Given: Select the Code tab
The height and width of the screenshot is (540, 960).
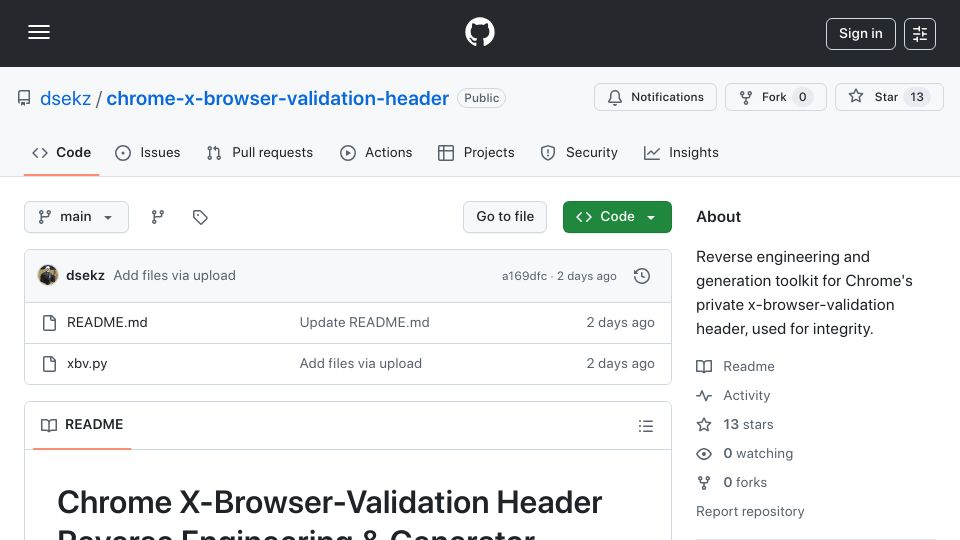Looking at the screenshot, I should point(61,152).
